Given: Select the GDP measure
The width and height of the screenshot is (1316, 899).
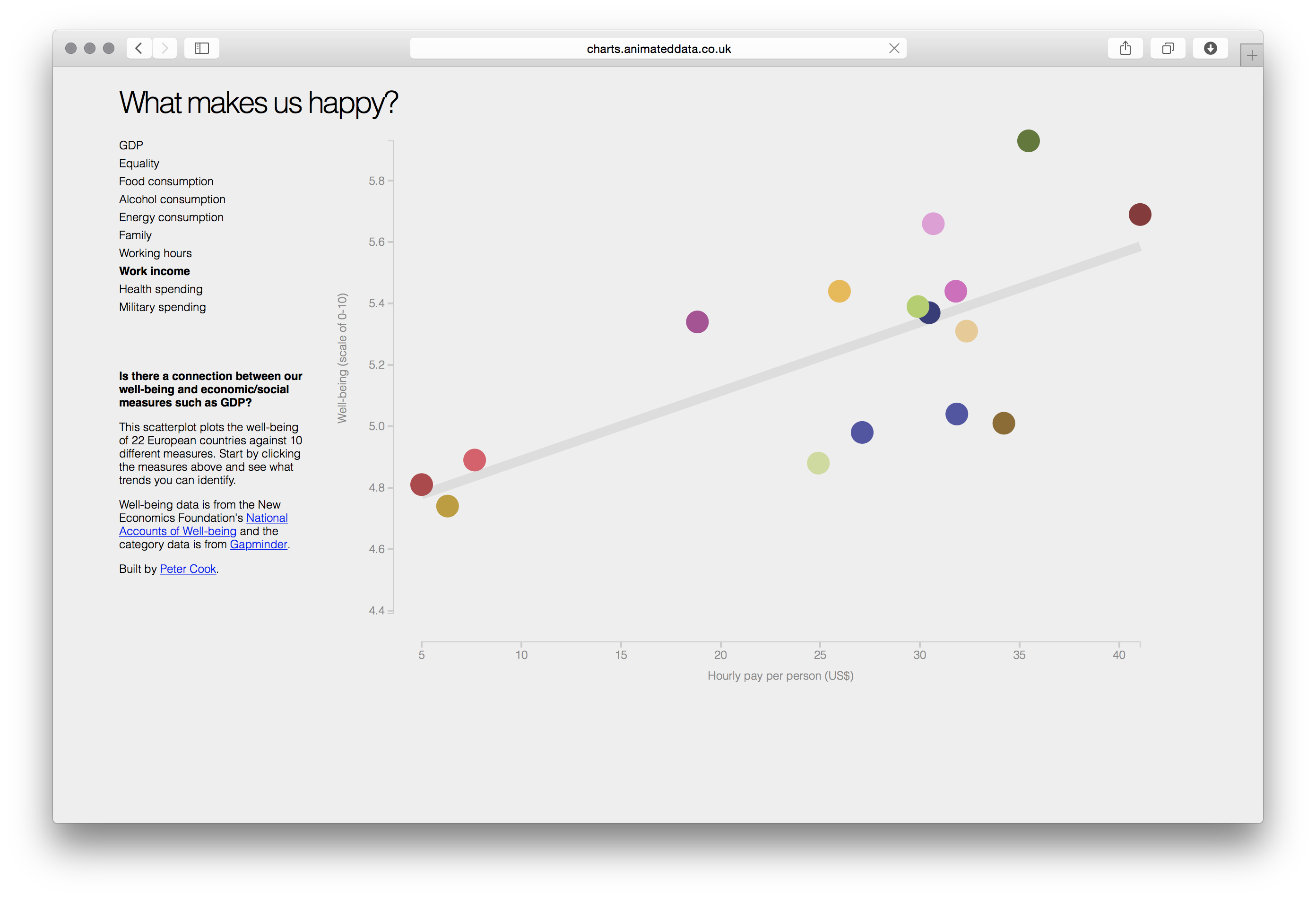Looking at the screenshot, I should (131, 146).
